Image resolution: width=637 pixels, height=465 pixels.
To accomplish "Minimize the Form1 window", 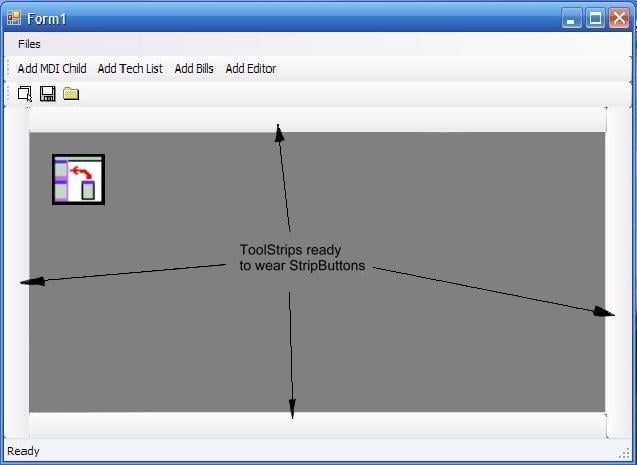I will 572,19.
